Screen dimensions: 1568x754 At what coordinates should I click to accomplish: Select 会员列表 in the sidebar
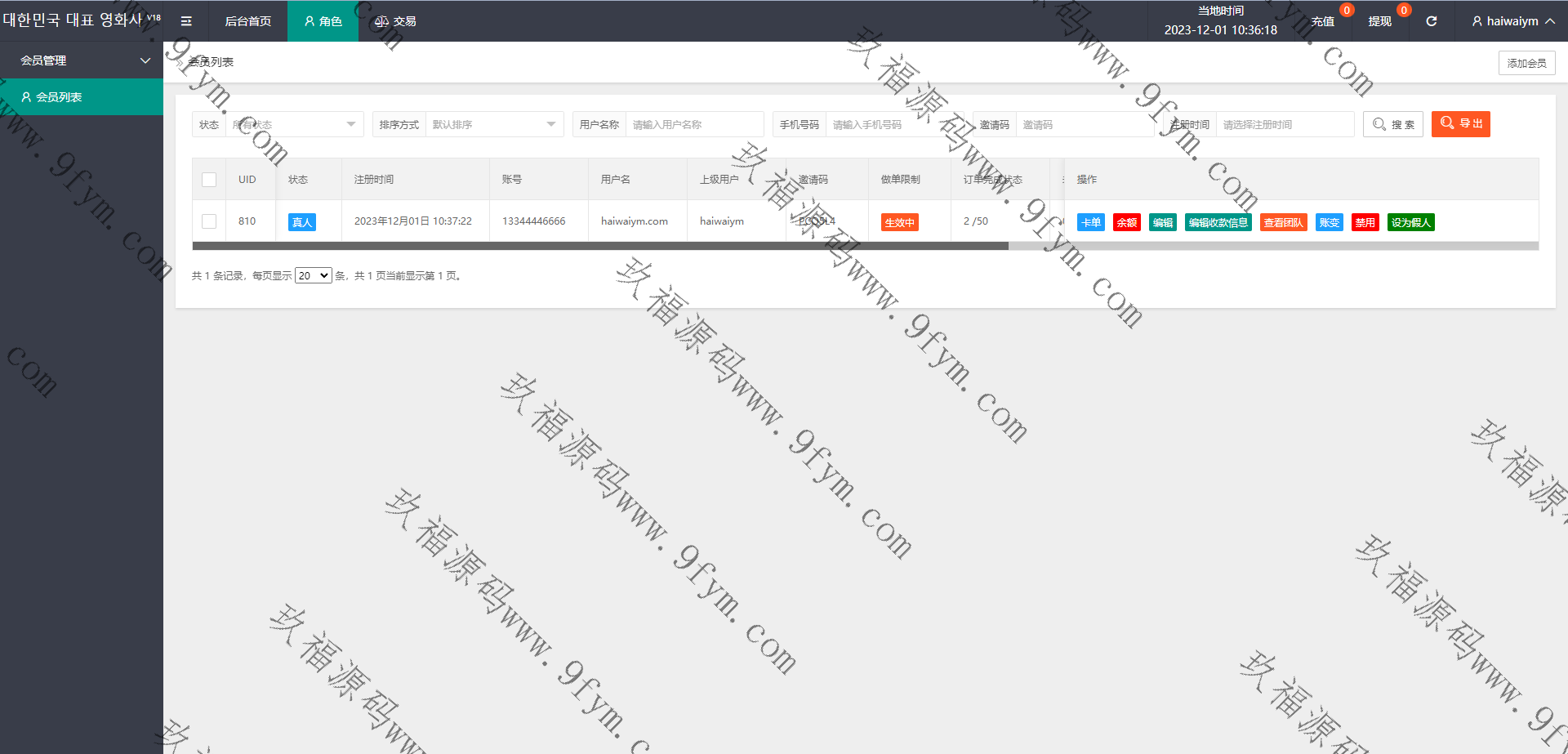coord(59,97)
